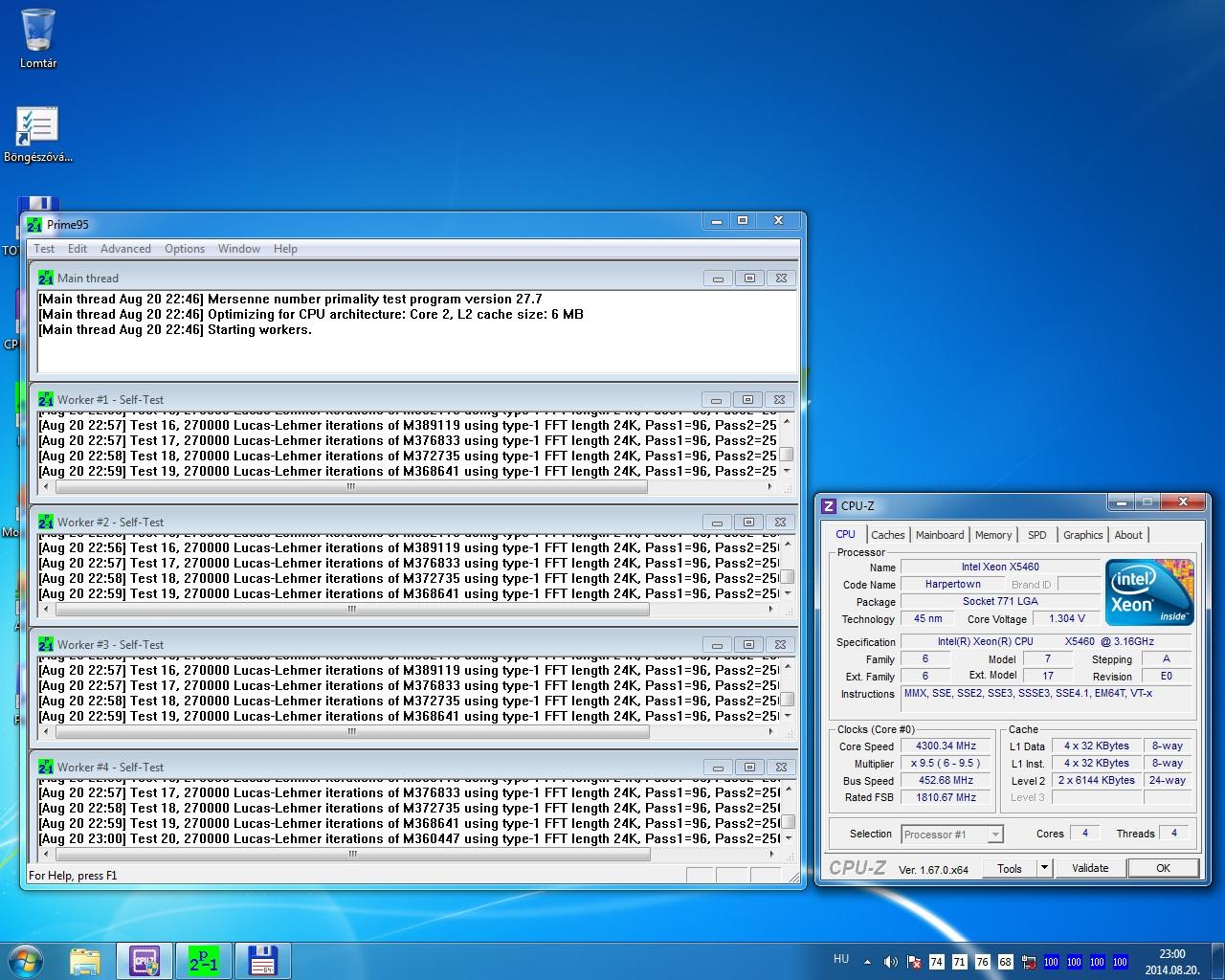Click the Worker #1 Self-Test window icon
The height and width of the screenshot is (980, 1225).
pyautogui.click(x=46, y=399)
